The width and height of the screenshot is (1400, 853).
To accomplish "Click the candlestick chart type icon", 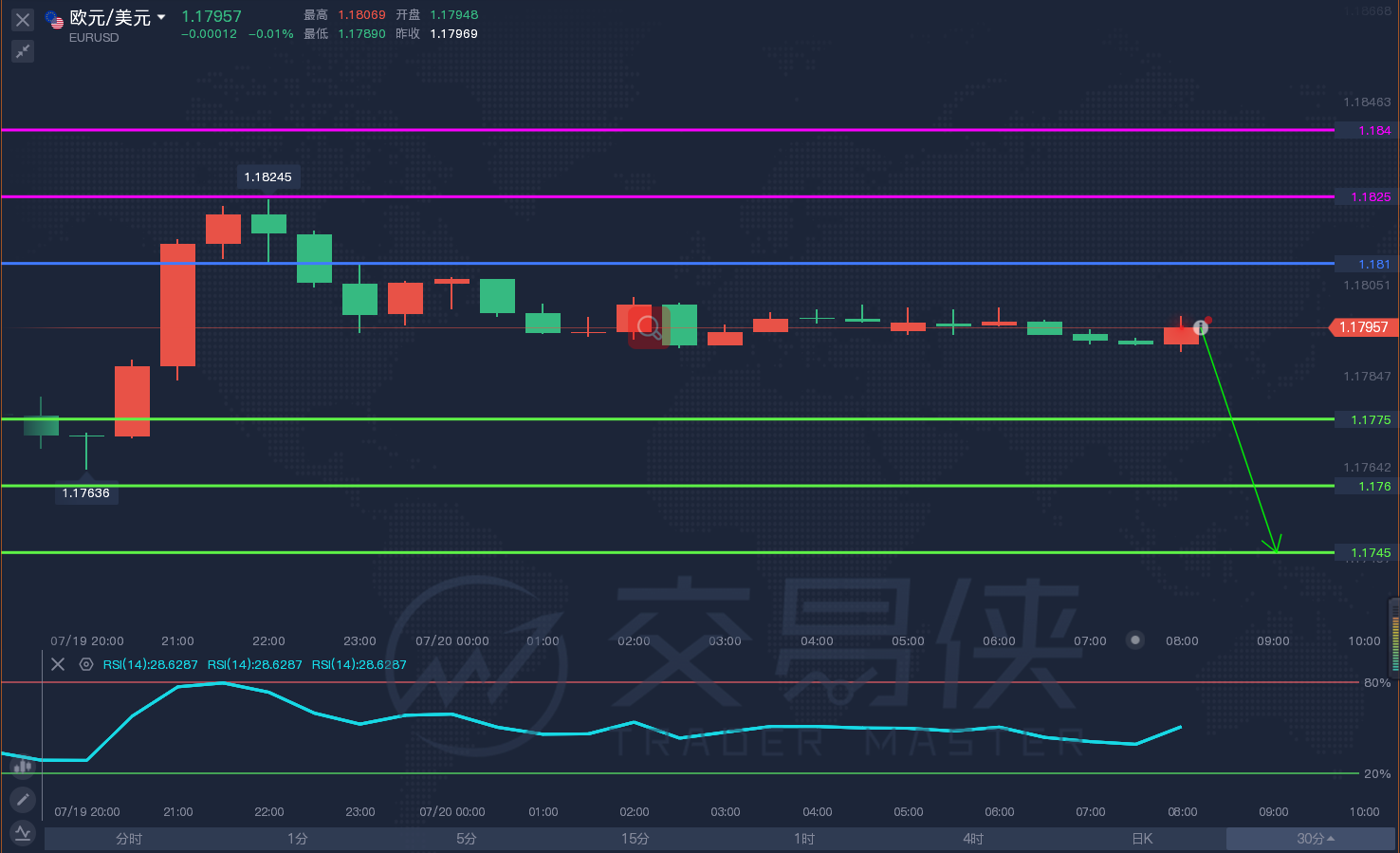I will click(23, 767).
